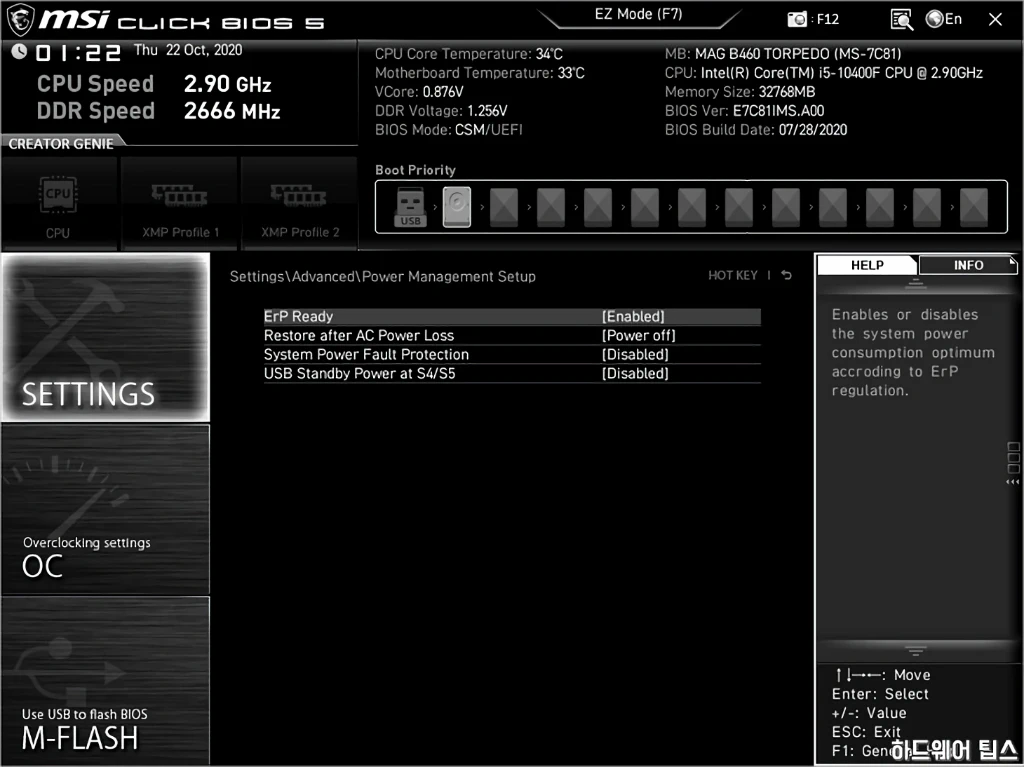Click the screenshot camera F12 icon
The width and height of the screenshot is (1024, 767).
pos(797,20)
